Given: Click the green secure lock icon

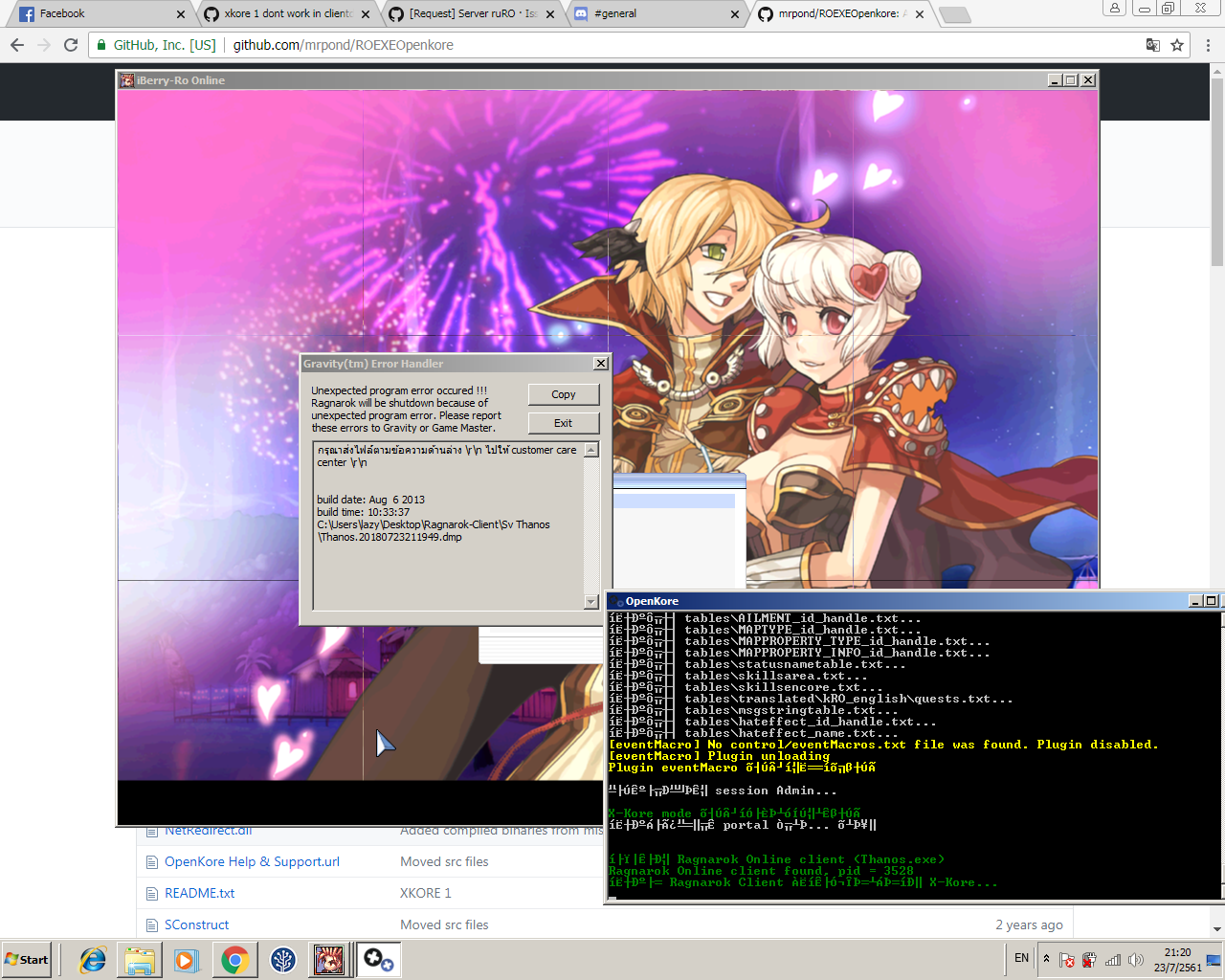Looking at the screenshot, I should coord(101,45).
